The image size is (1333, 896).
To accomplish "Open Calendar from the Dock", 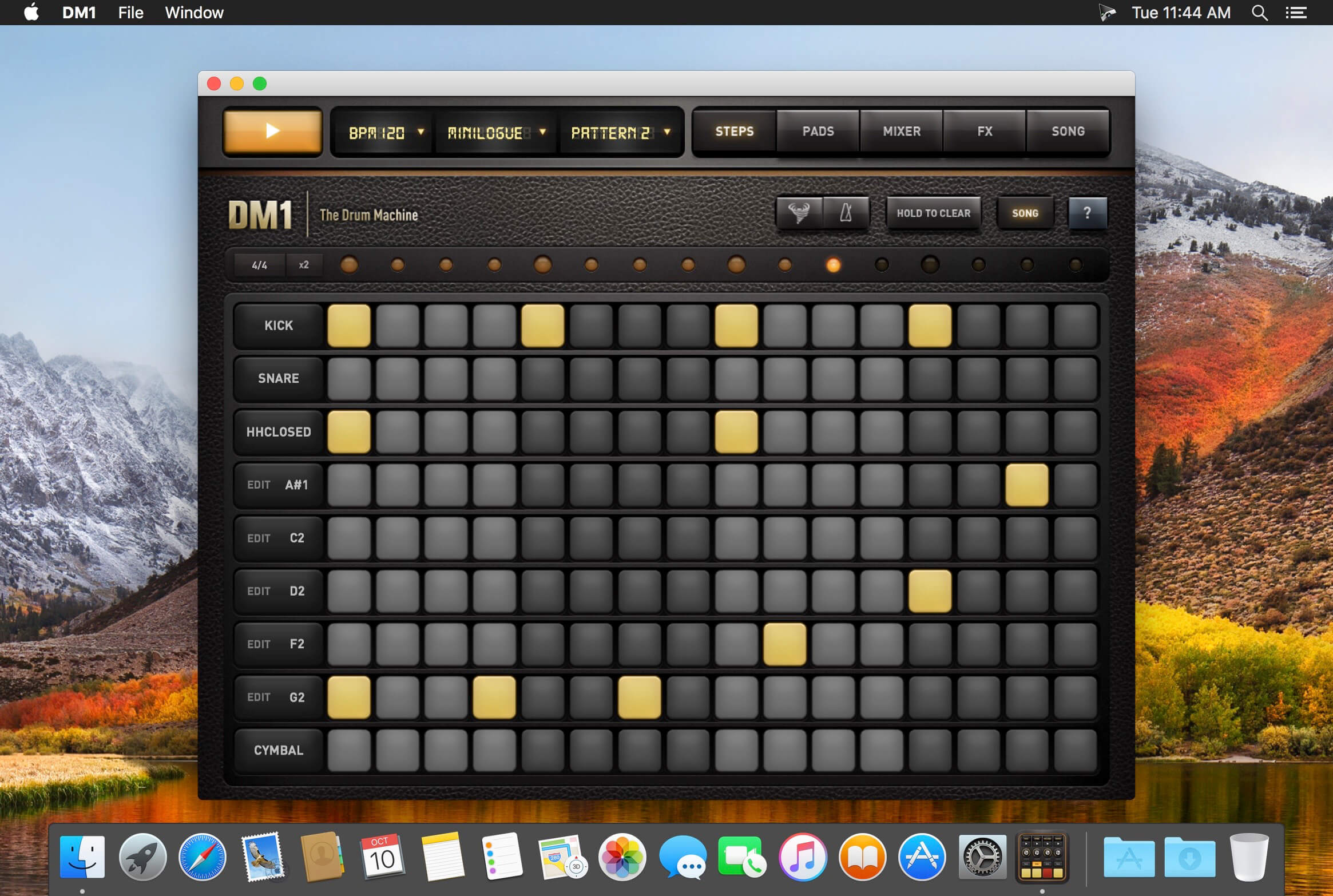I will click(x=382, y=857).
